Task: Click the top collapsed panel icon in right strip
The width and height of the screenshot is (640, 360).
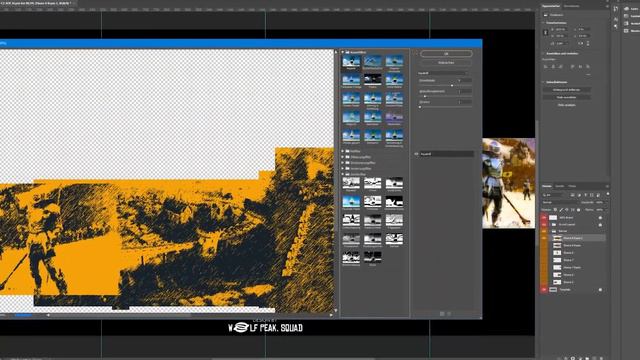Action: point(616,9)
